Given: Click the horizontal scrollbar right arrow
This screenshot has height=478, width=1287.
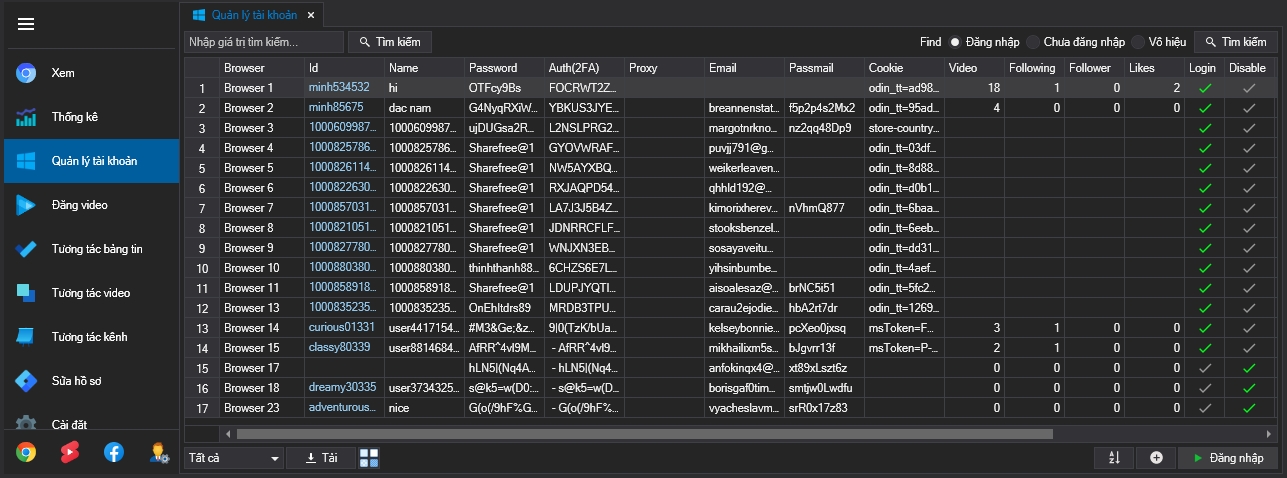Looking at the screenshot, I should coord(1270,434).
